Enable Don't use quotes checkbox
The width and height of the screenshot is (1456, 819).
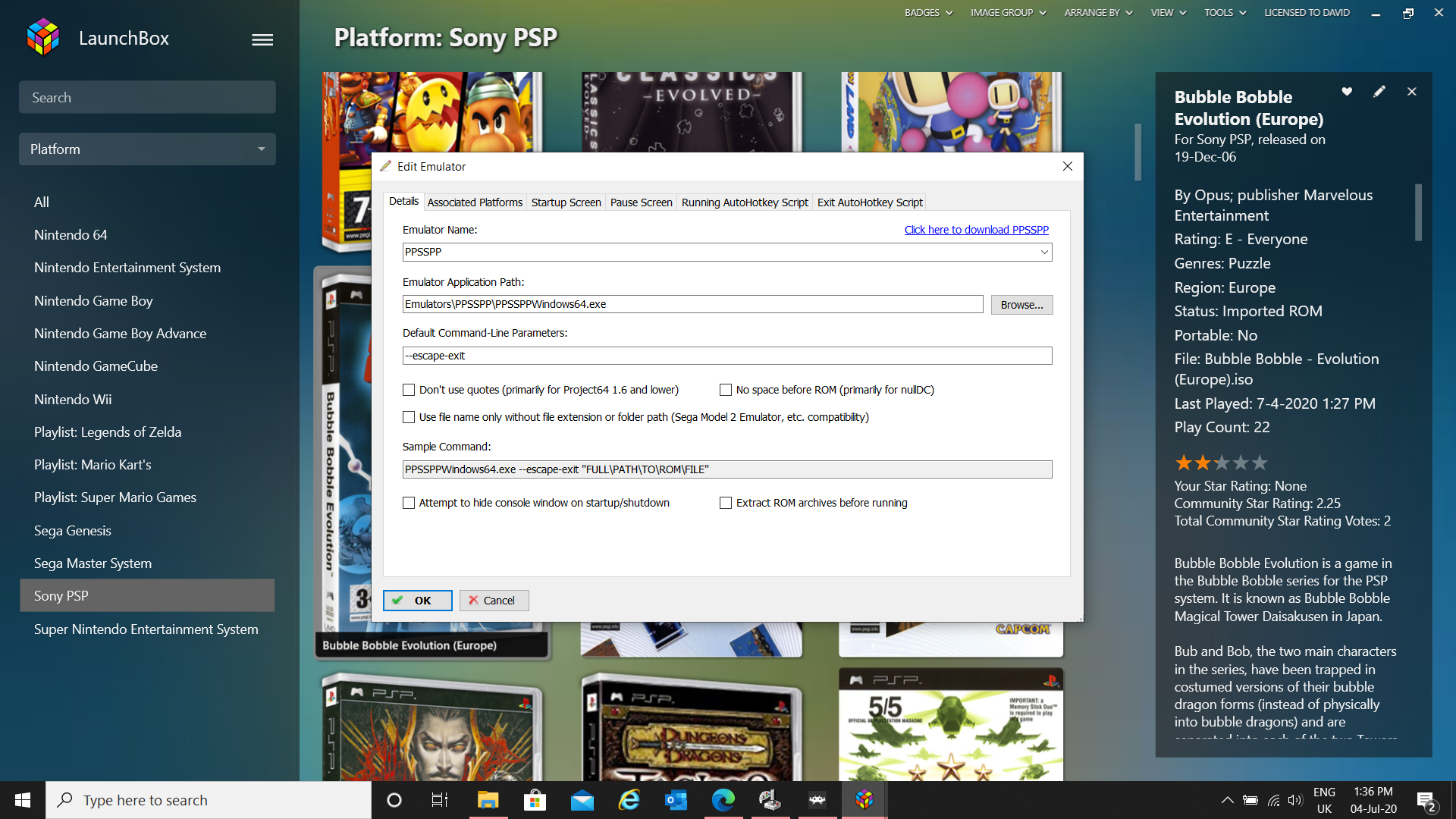click(x=409, y=390)
